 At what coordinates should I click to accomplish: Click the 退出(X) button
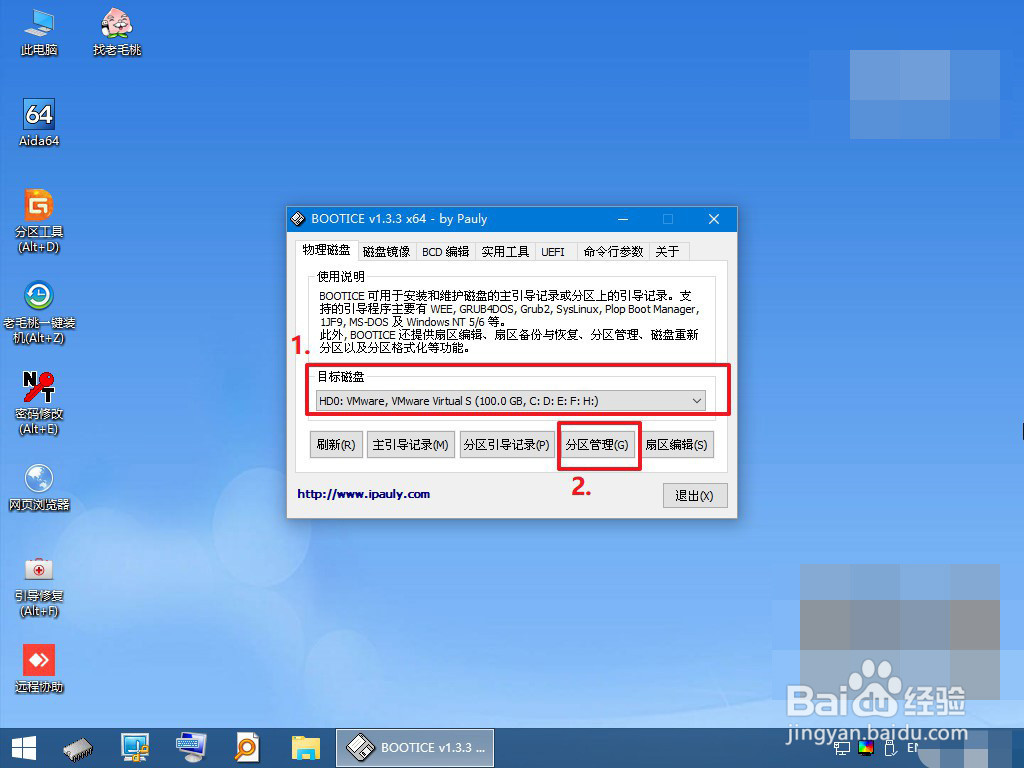[694, 496]
